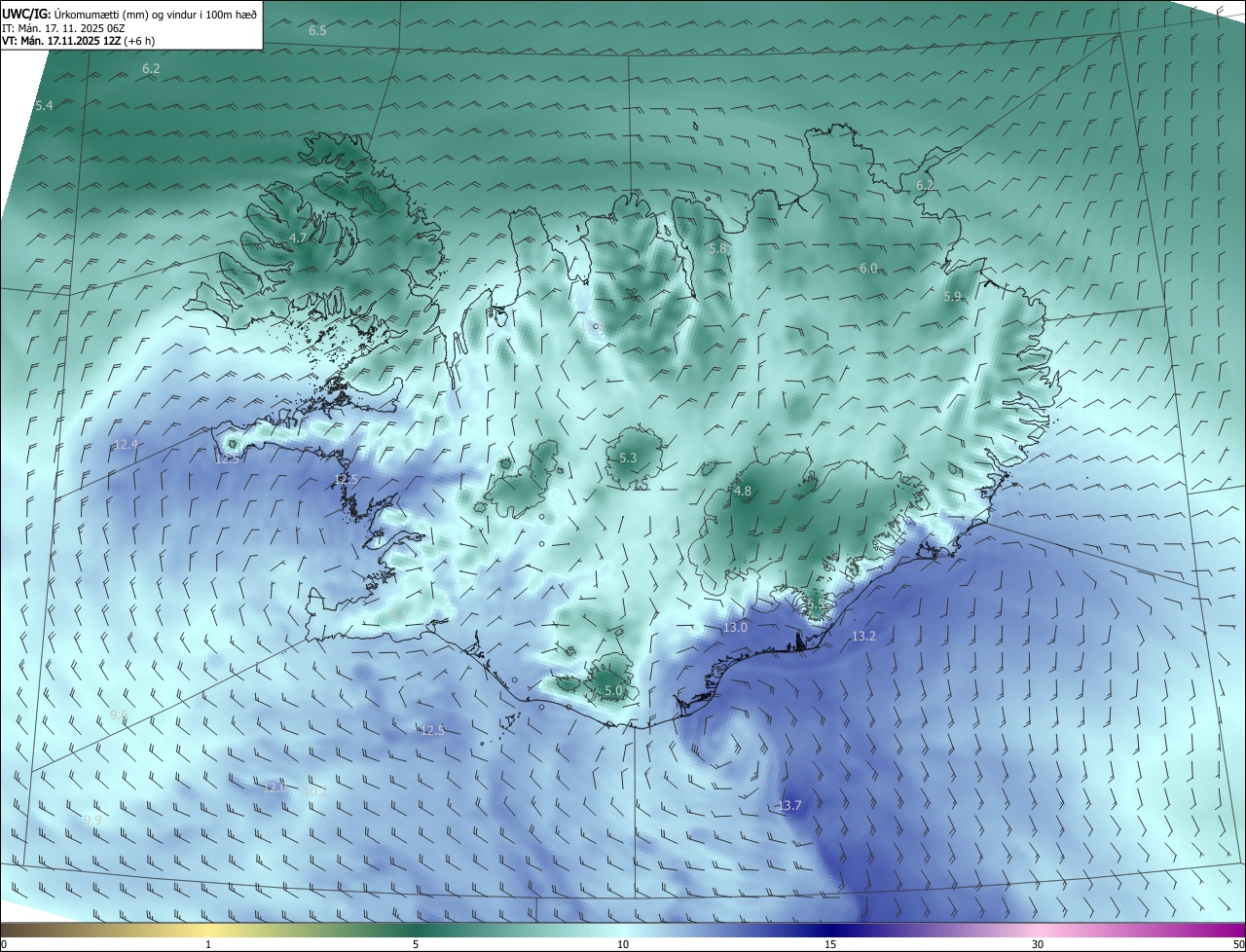Click the '50' tick on the color scale

pos(1238,944)
